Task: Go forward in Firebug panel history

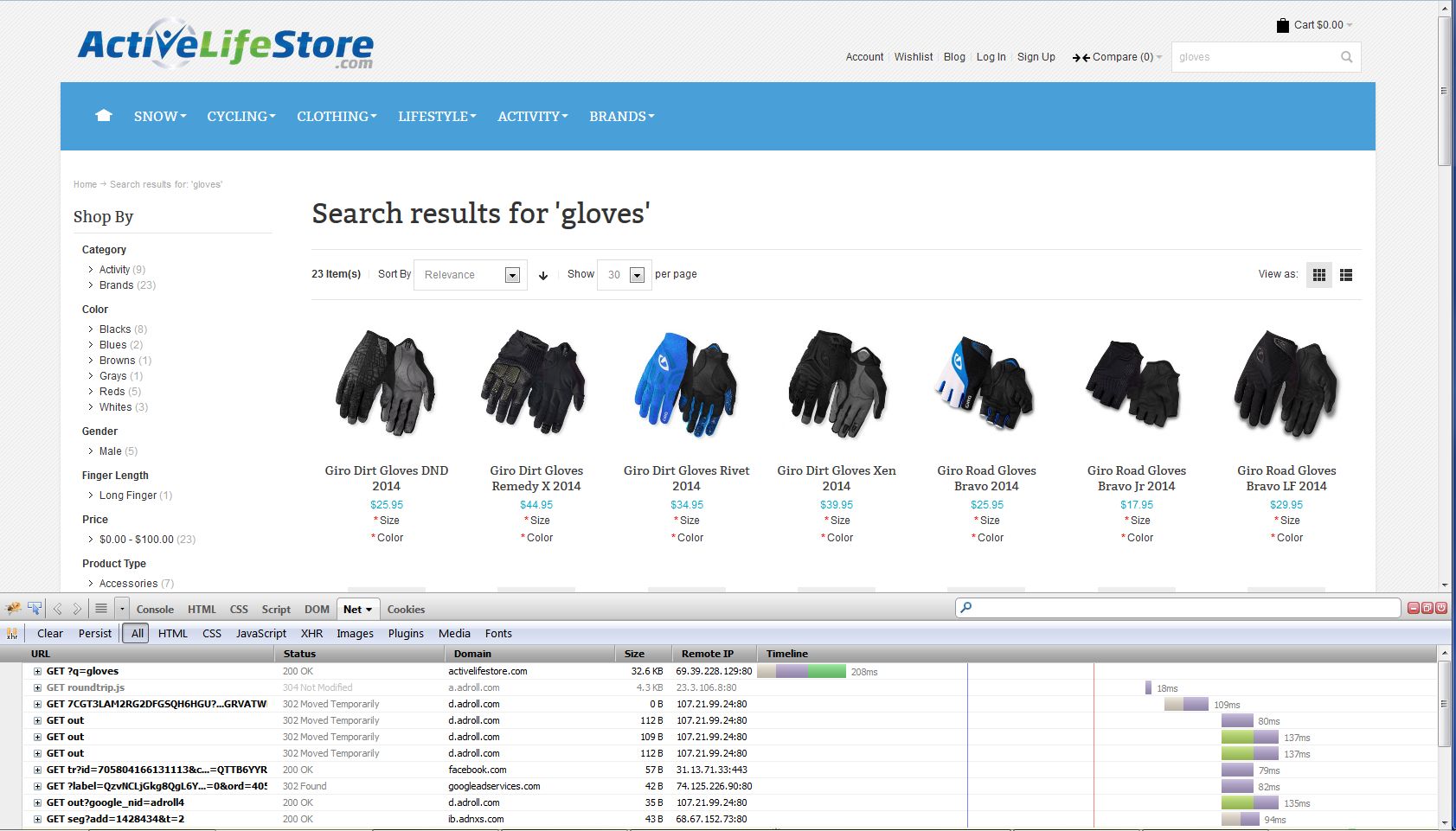Action: click(77, 609)
